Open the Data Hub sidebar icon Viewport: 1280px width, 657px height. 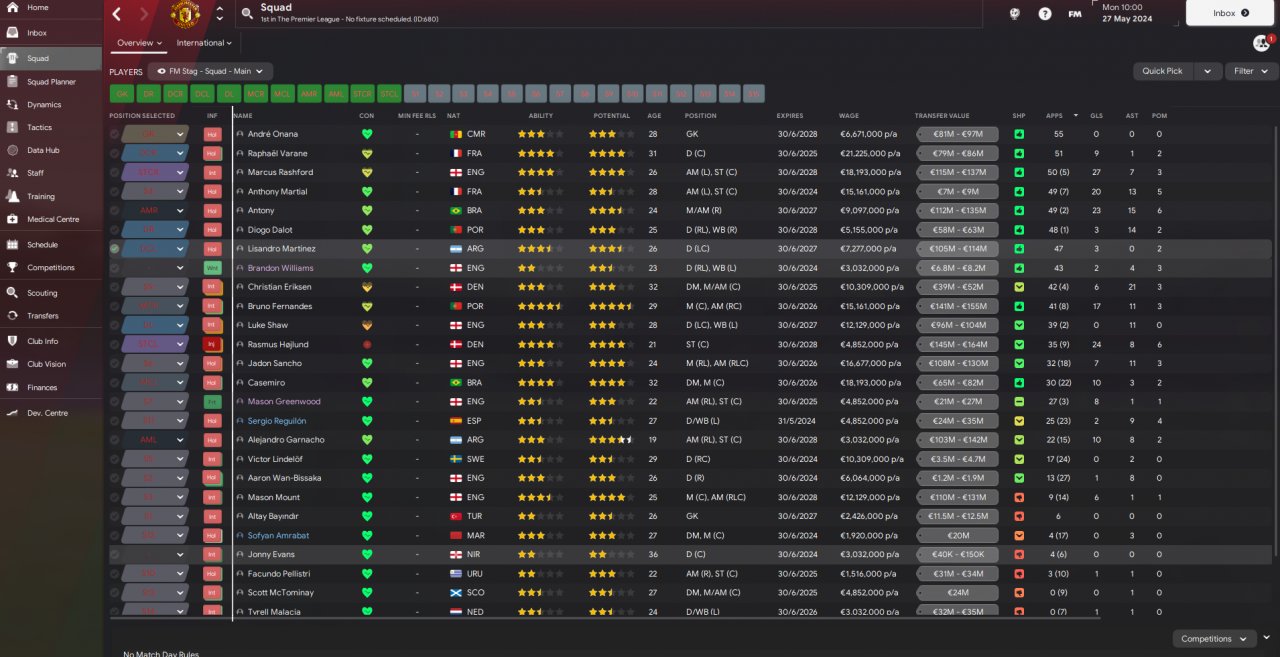pyautogui.click(x=12, y=150)
